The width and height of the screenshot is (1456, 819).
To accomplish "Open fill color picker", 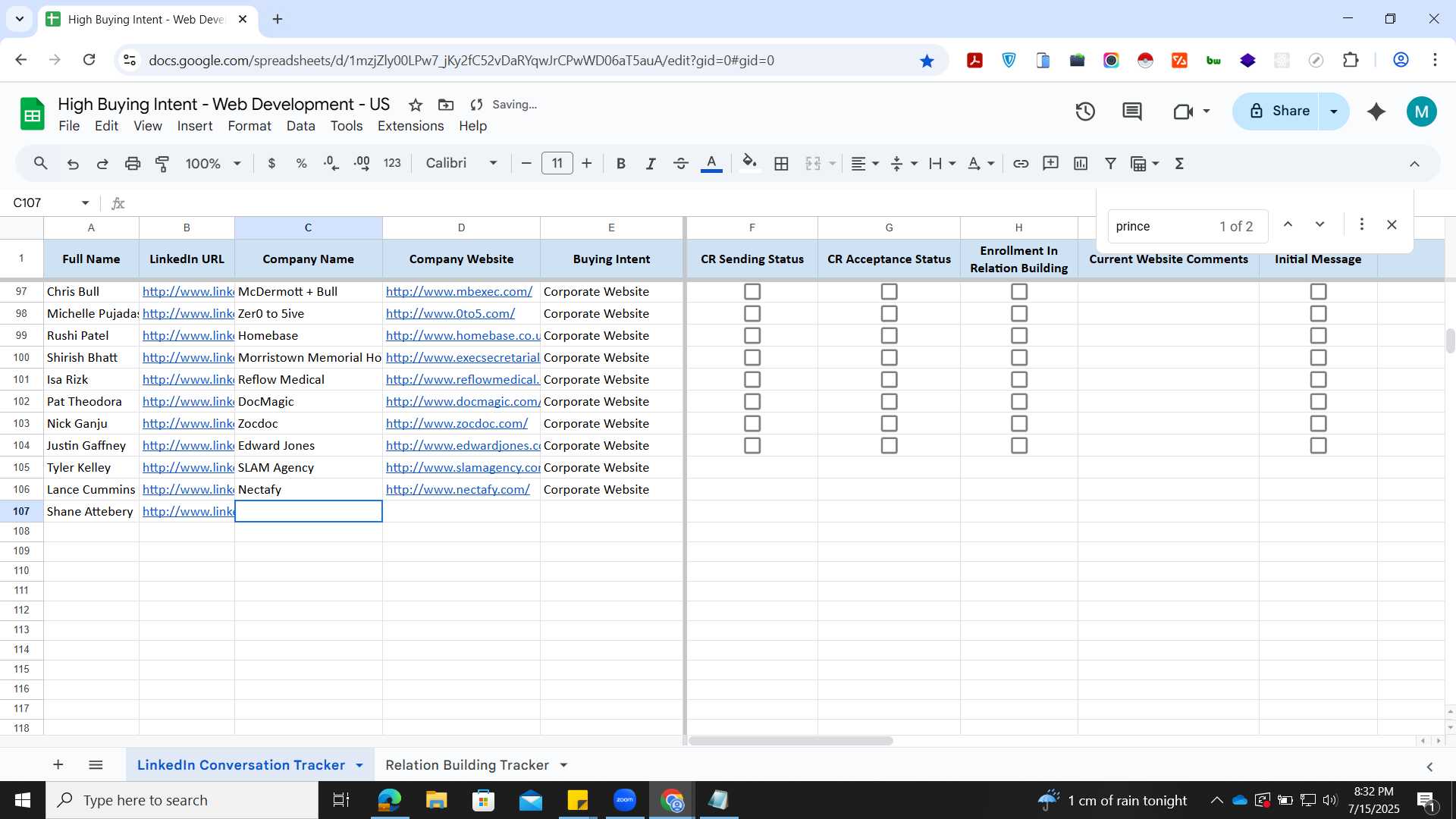I will click(x=750, y=164).
